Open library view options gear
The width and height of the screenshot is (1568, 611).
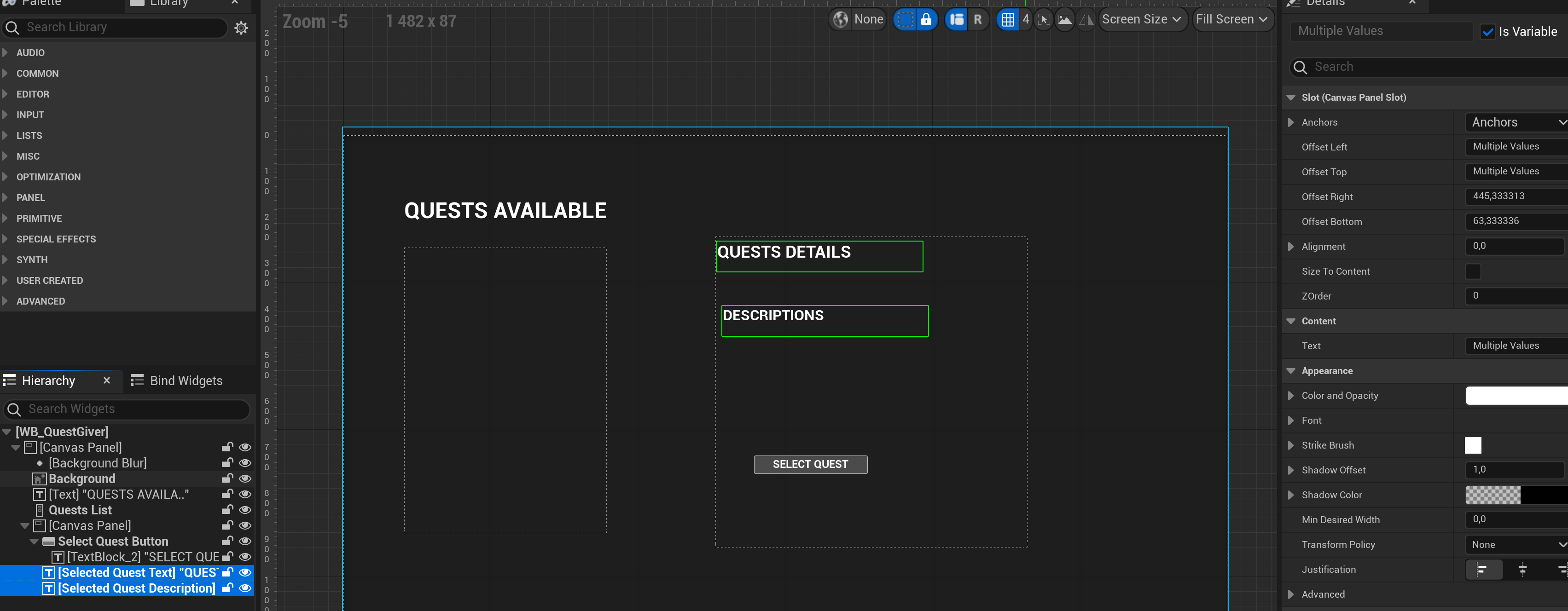click(241, 28)
